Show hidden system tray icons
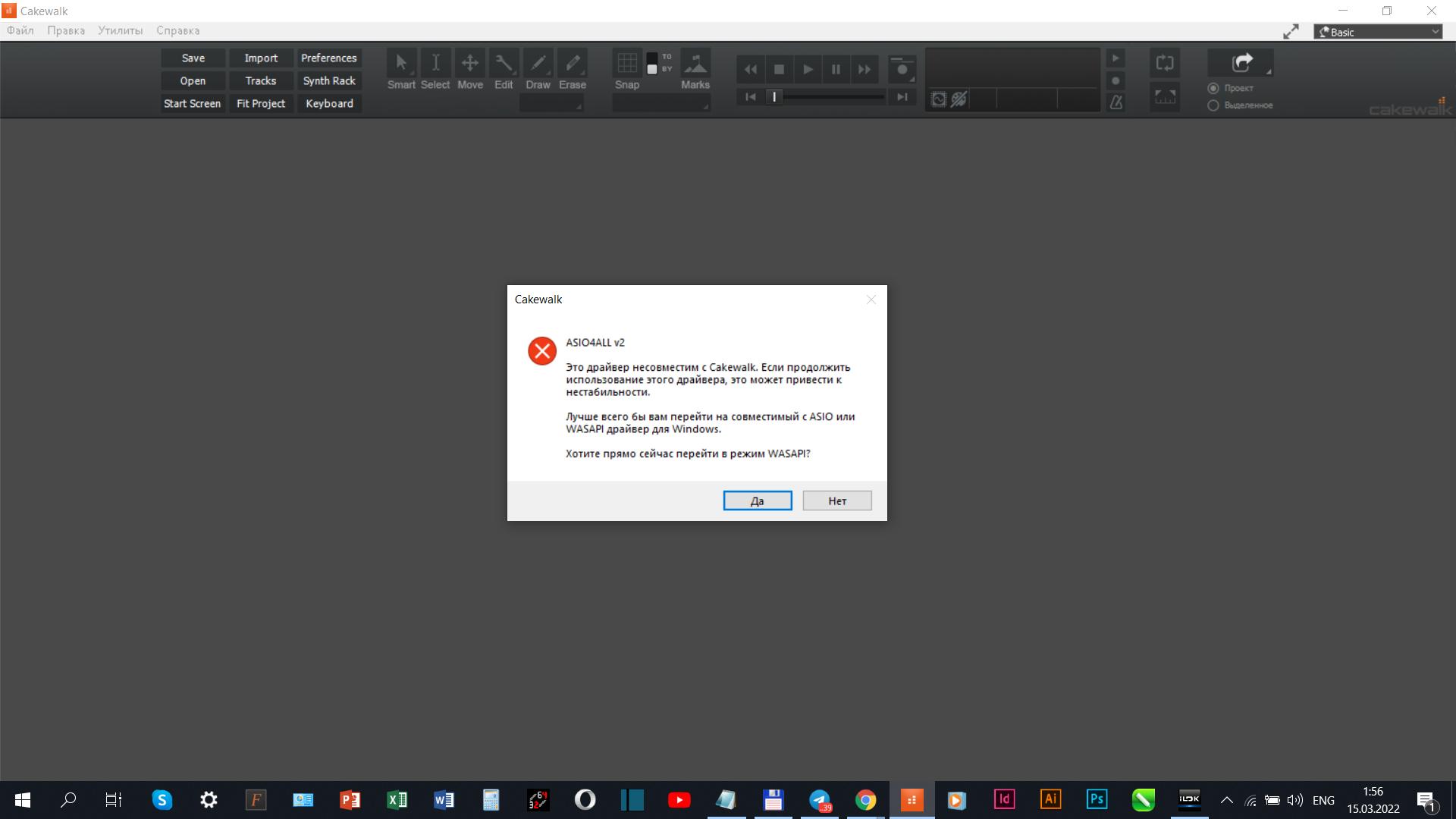Screen dimensions: 1456x819 click(x=1226, y=800)
